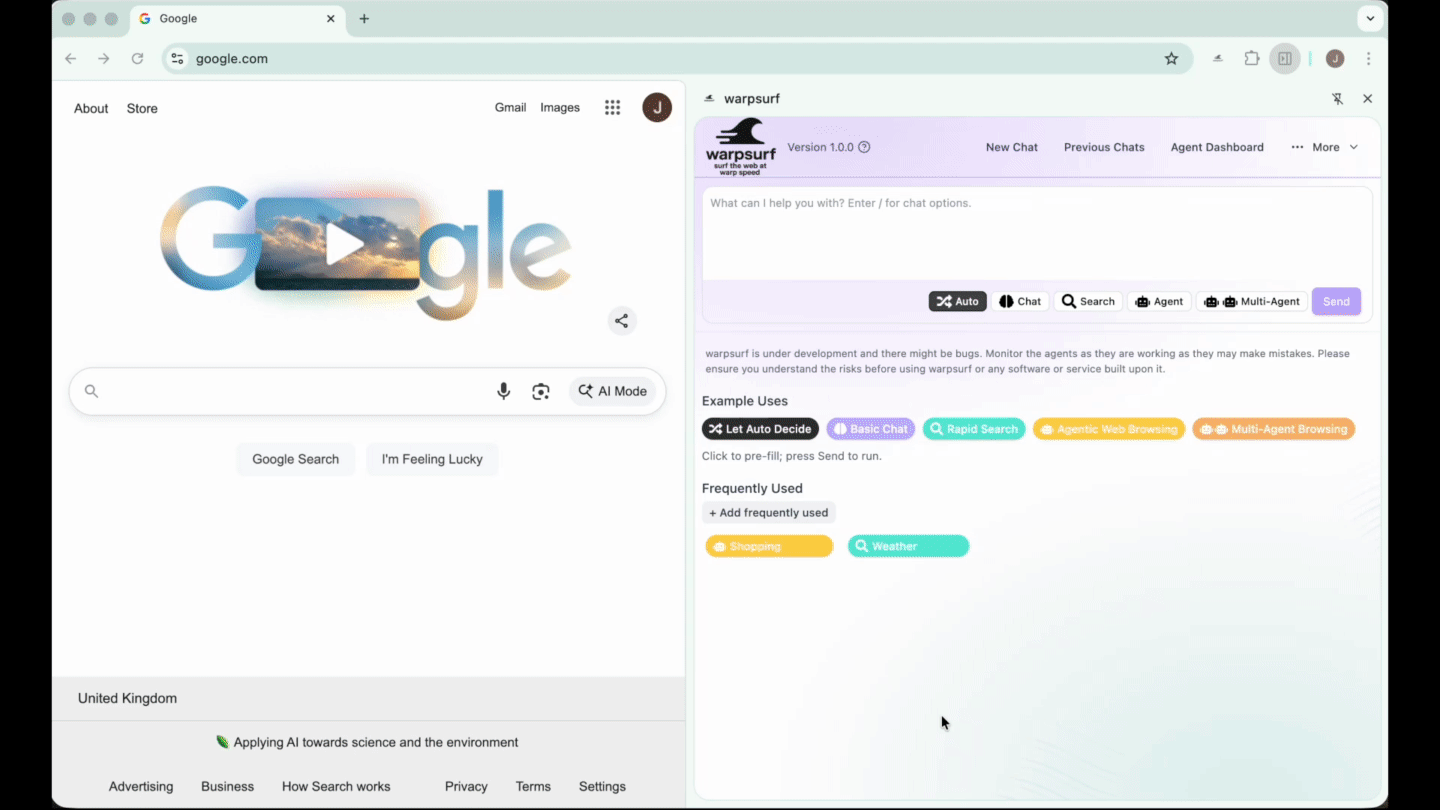Unpin the warpsurf side panel
The image size is (1440, 810).
[x=1337, y=99]
